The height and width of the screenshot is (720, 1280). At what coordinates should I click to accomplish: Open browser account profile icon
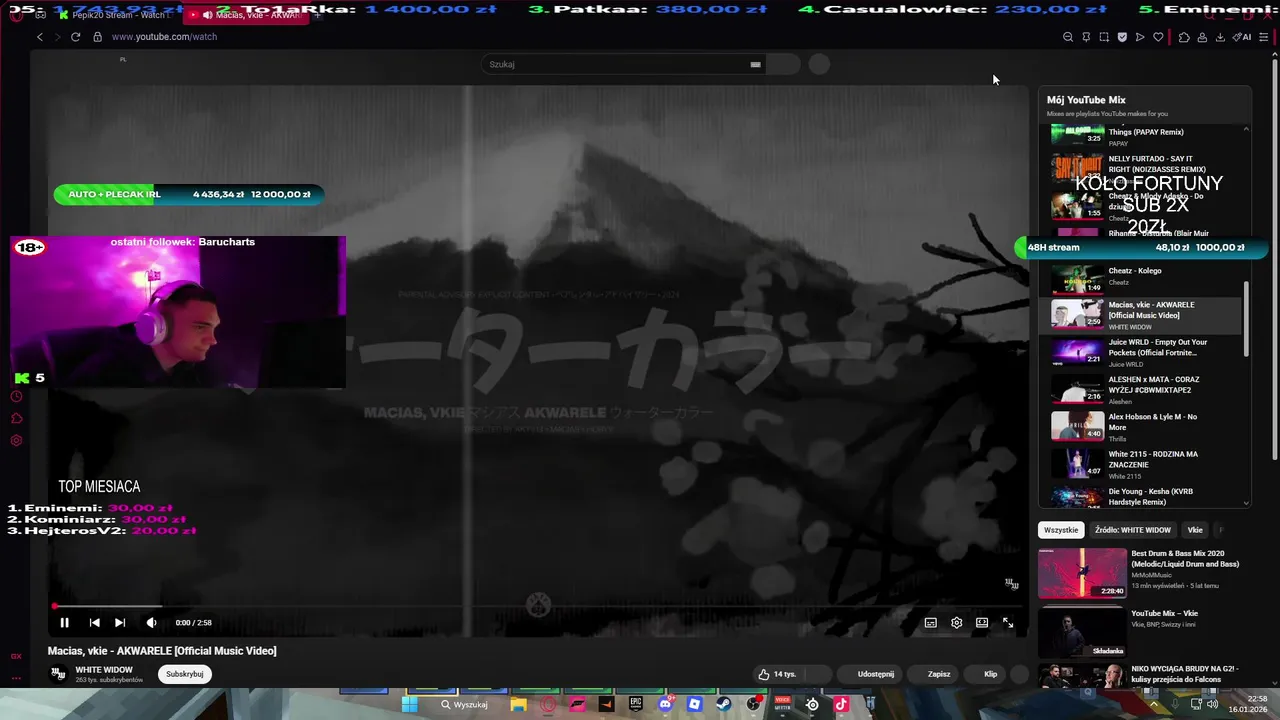(x=1202, y=37)
